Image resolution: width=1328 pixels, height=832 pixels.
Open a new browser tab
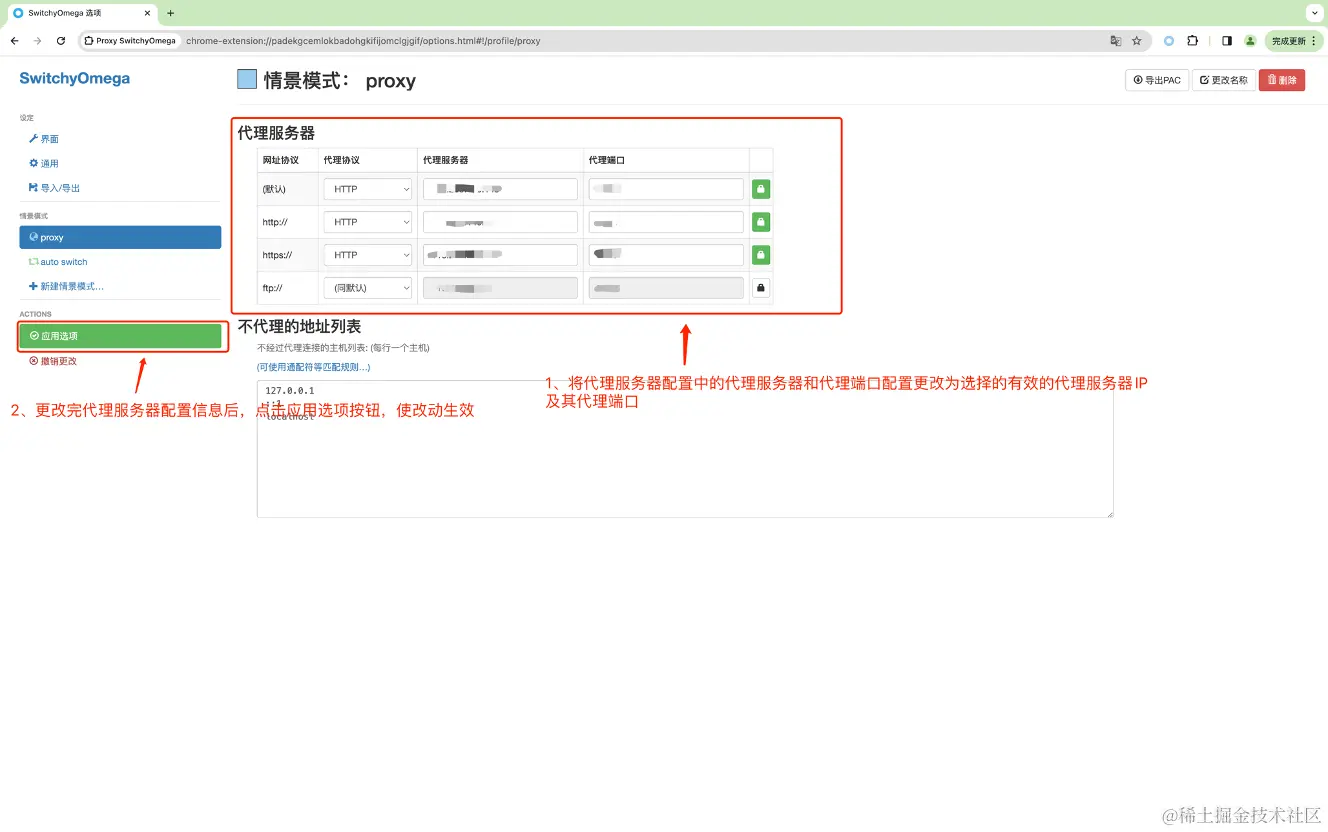[170, 13]
